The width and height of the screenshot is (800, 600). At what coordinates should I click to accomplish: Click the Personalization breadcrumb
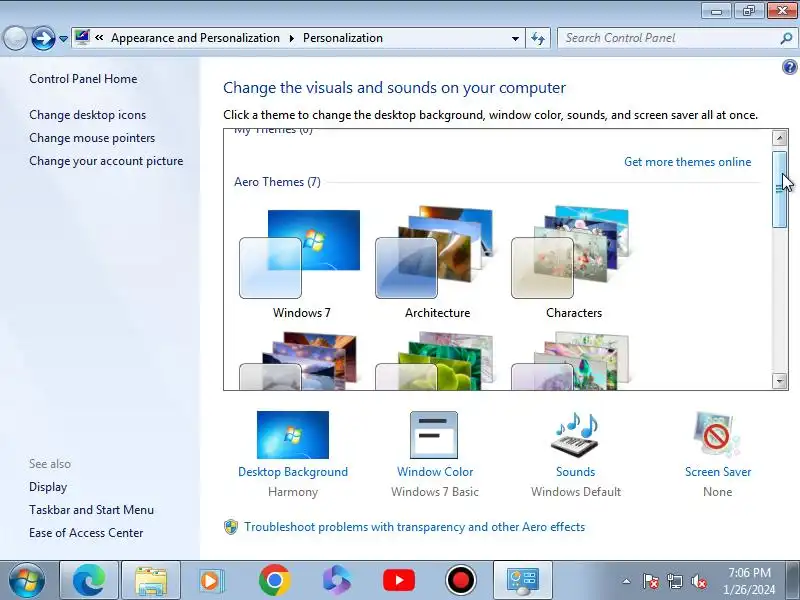343,38
